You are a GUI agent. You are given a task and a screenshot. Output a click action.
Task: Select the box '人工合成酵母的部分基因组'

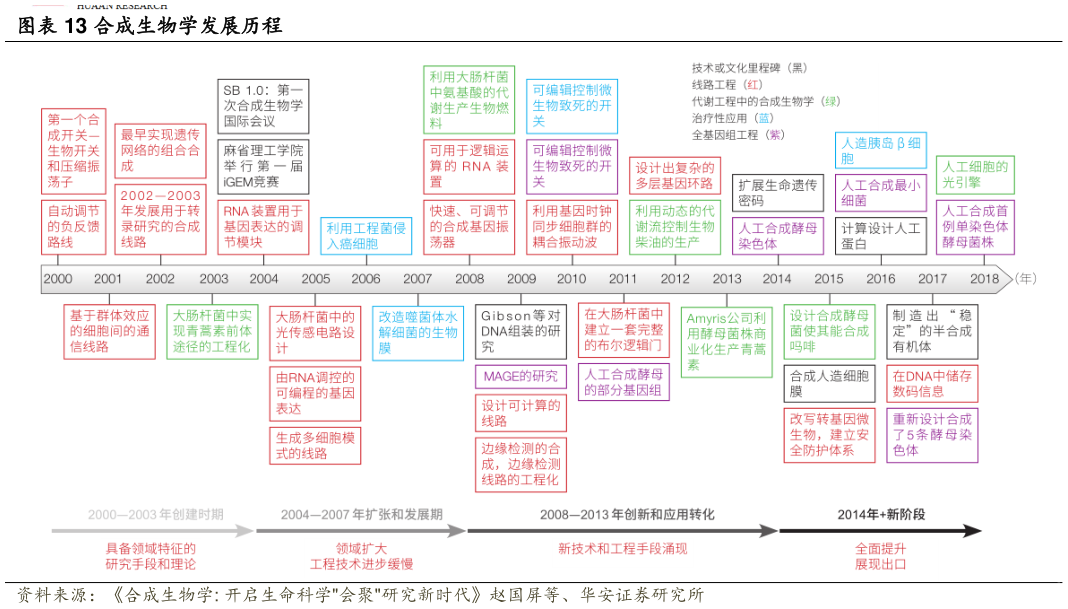[624, 382]
